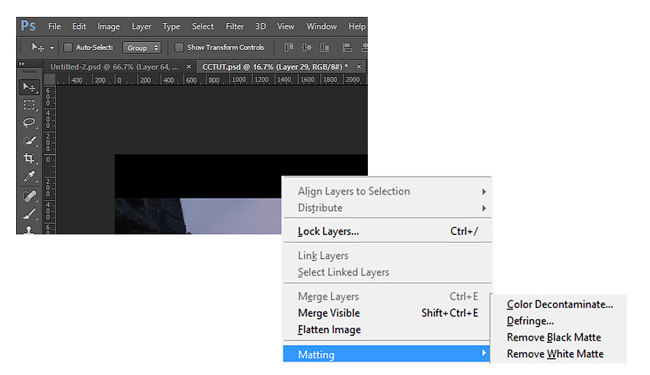The height and width of the screenshot is (375, 650).
Task: Expand the Distribute submenu arrow
Action: click(x=483, y=208)
